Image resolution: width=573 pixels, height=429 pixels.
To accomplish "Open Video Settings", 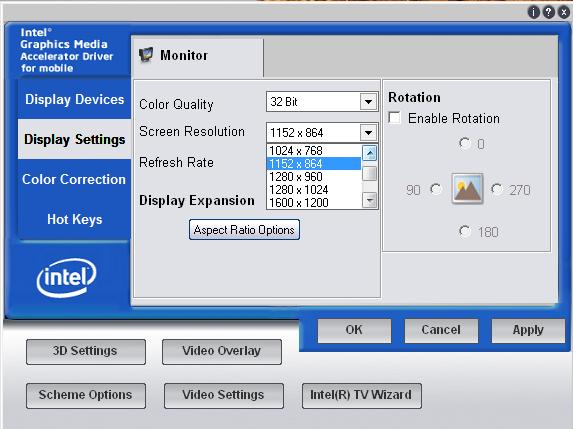I will coord(224,395).
